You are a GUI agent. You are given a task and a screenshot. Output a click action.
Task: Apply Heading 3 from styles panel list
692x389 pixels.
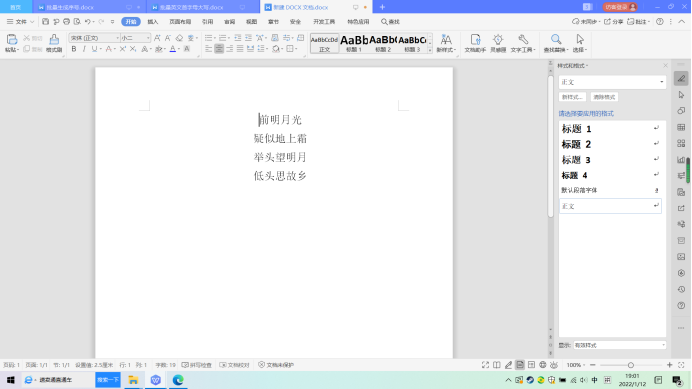click(610, 160)
